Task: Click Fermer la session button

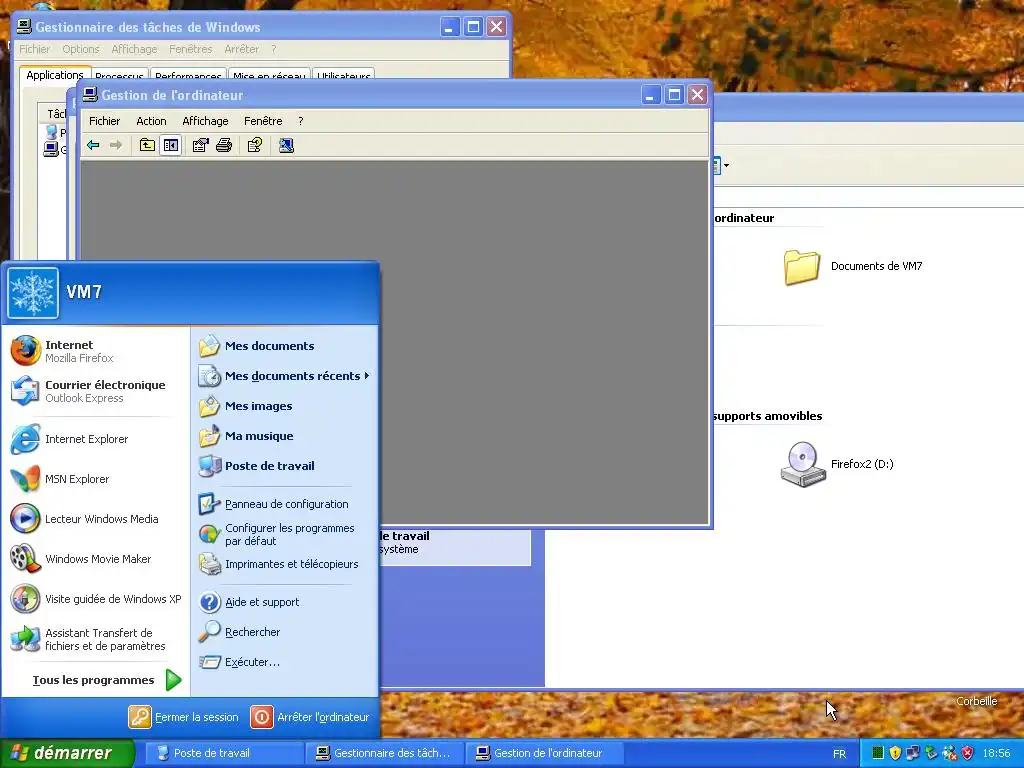Action: click(x=184, y=716)
